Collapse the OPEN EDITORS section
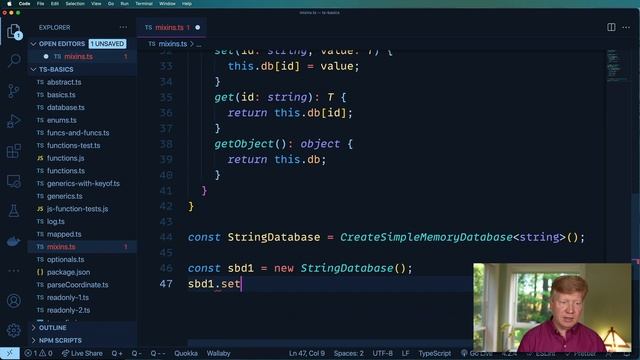The width and height of the screenshot is (640, 360). pyautogui.click(x=58, y=44)
